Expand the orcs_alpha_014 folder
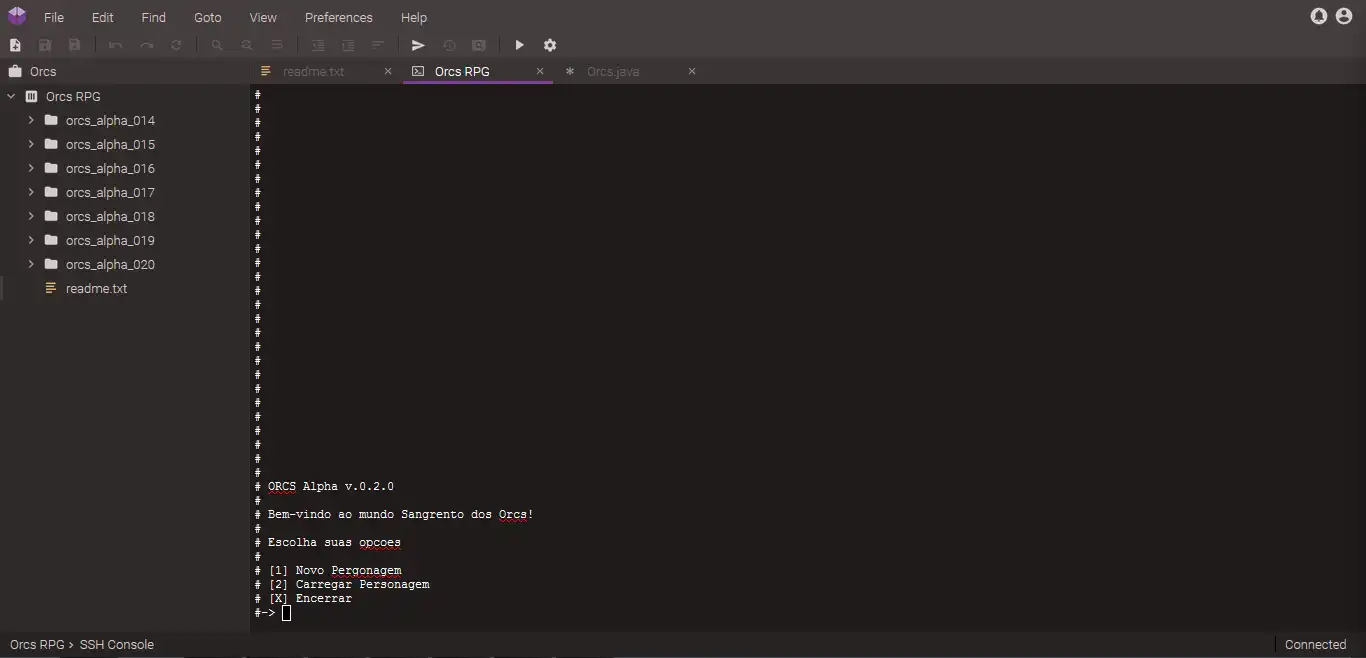1366x658 pixels. point(31,120)
